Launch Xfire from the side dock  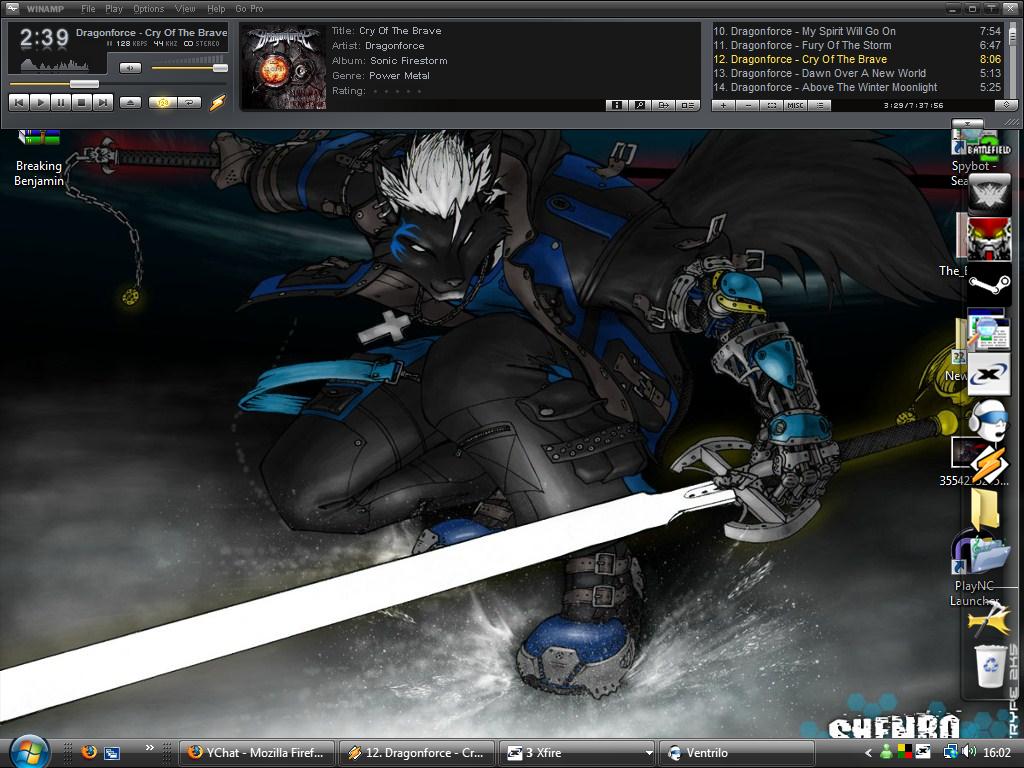[x=989, y=374]
